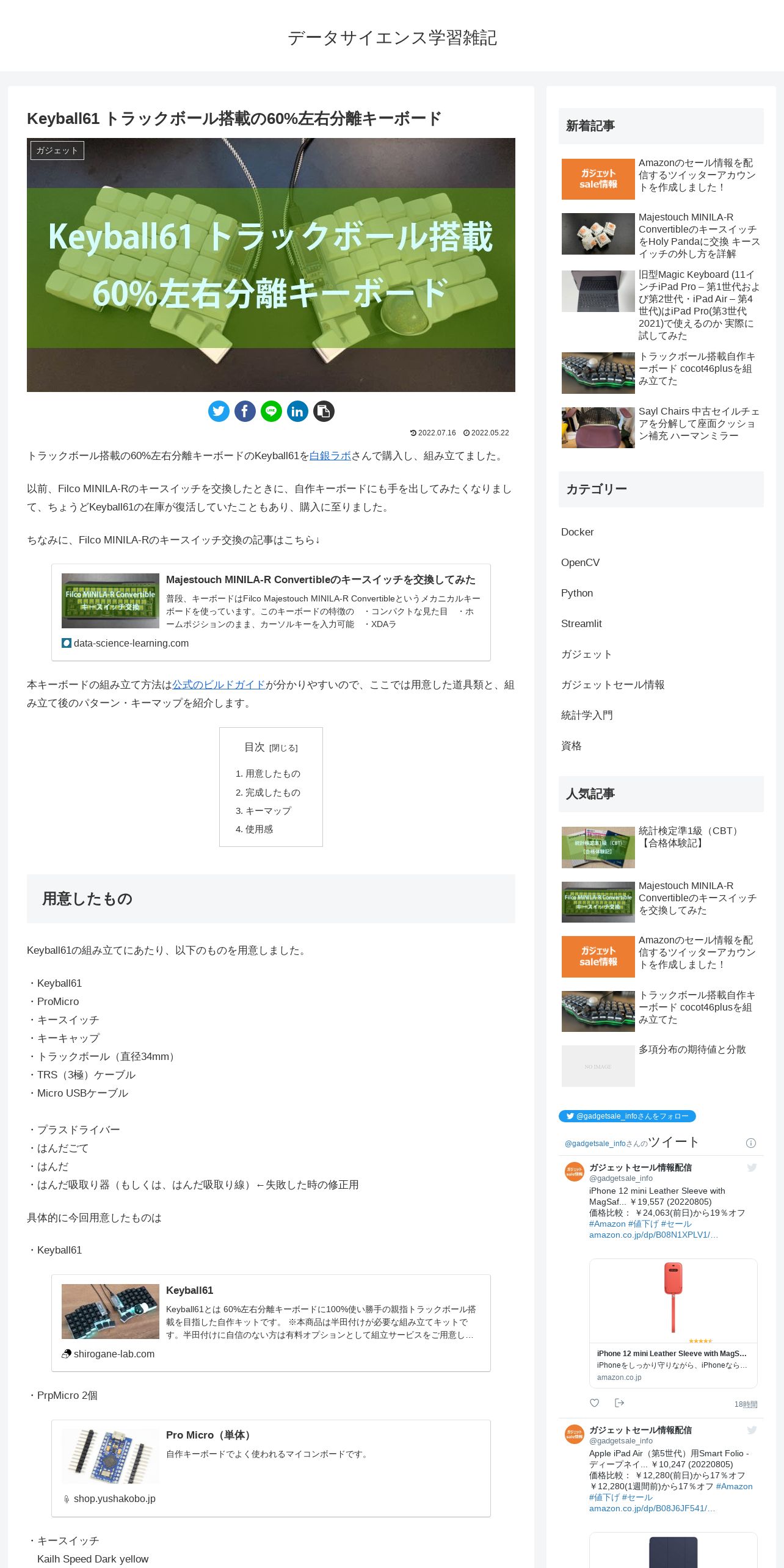Image resolution: width=784 pixels, height=1568 pixels.
Task: Share the article via LINE icon
Action: coord(271,411)
